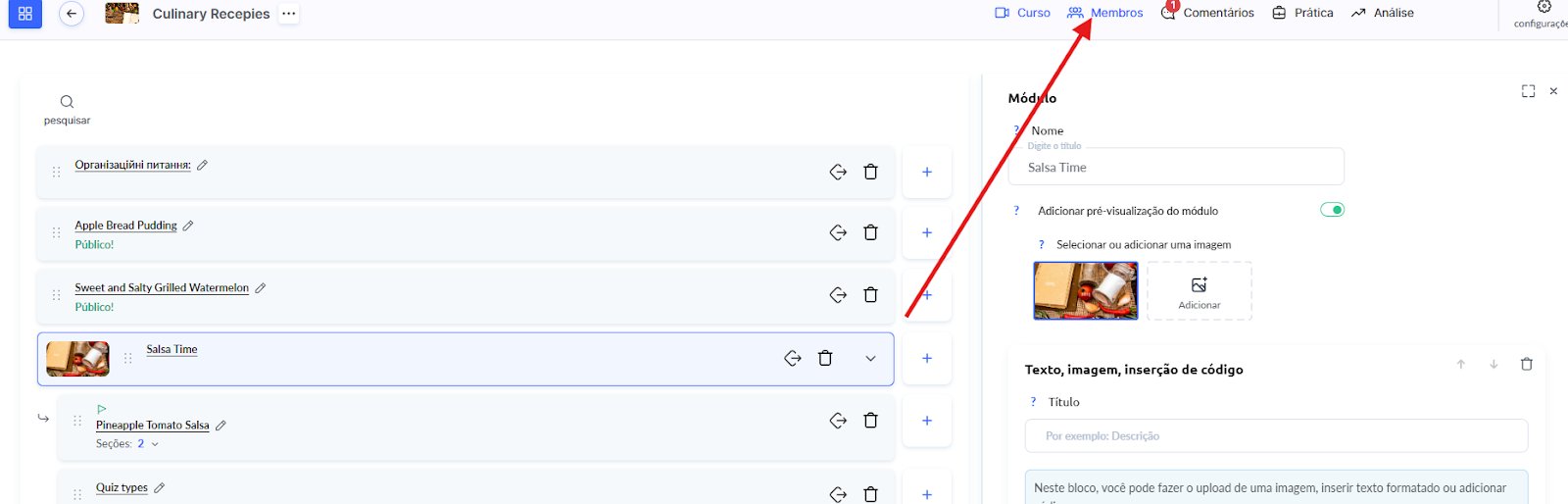Delete the Организаційні питання module
This screenshot has height=504, width=1568.
[870, 172]
